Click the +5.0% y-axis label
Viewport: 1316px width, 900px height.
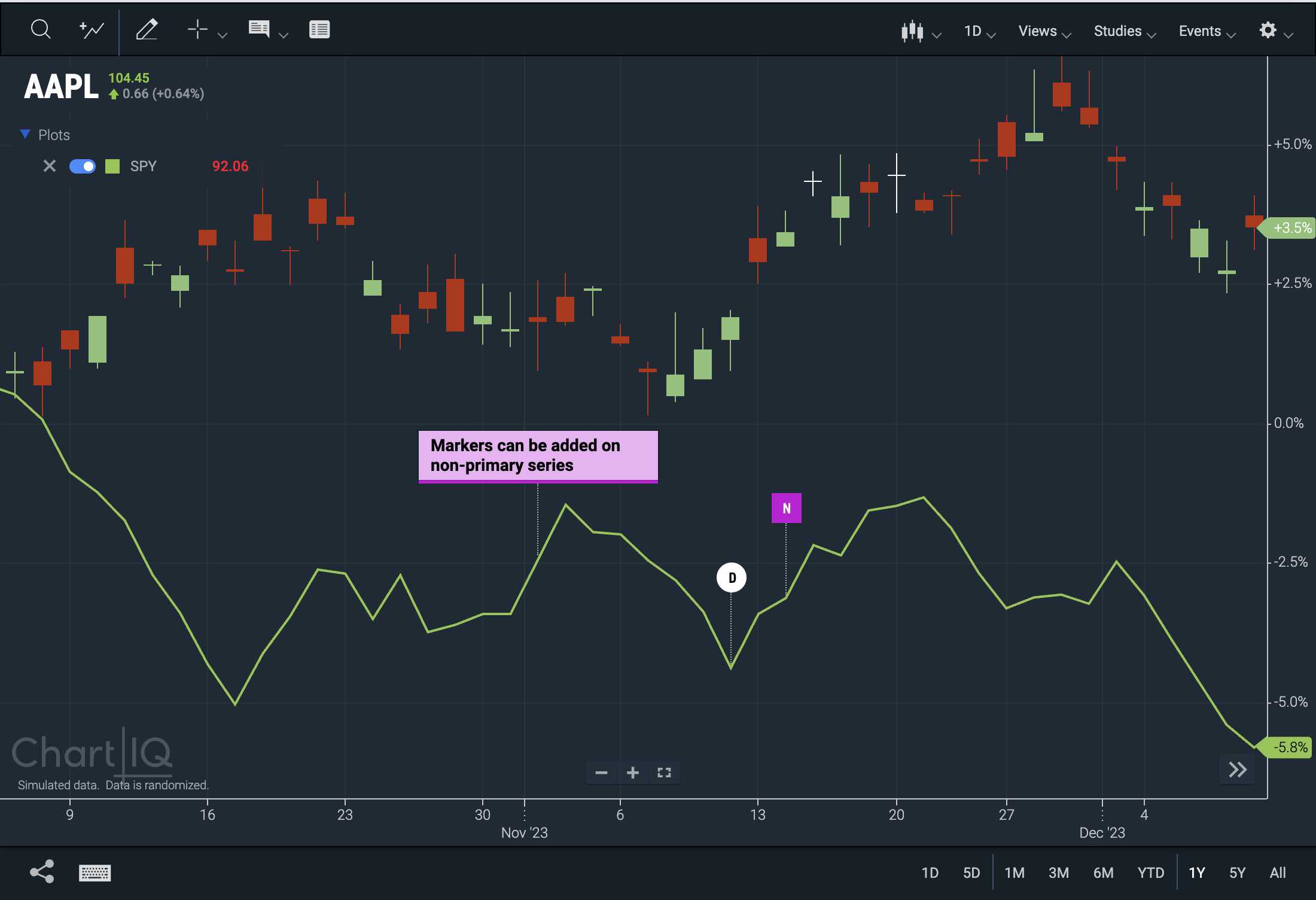1293,144
